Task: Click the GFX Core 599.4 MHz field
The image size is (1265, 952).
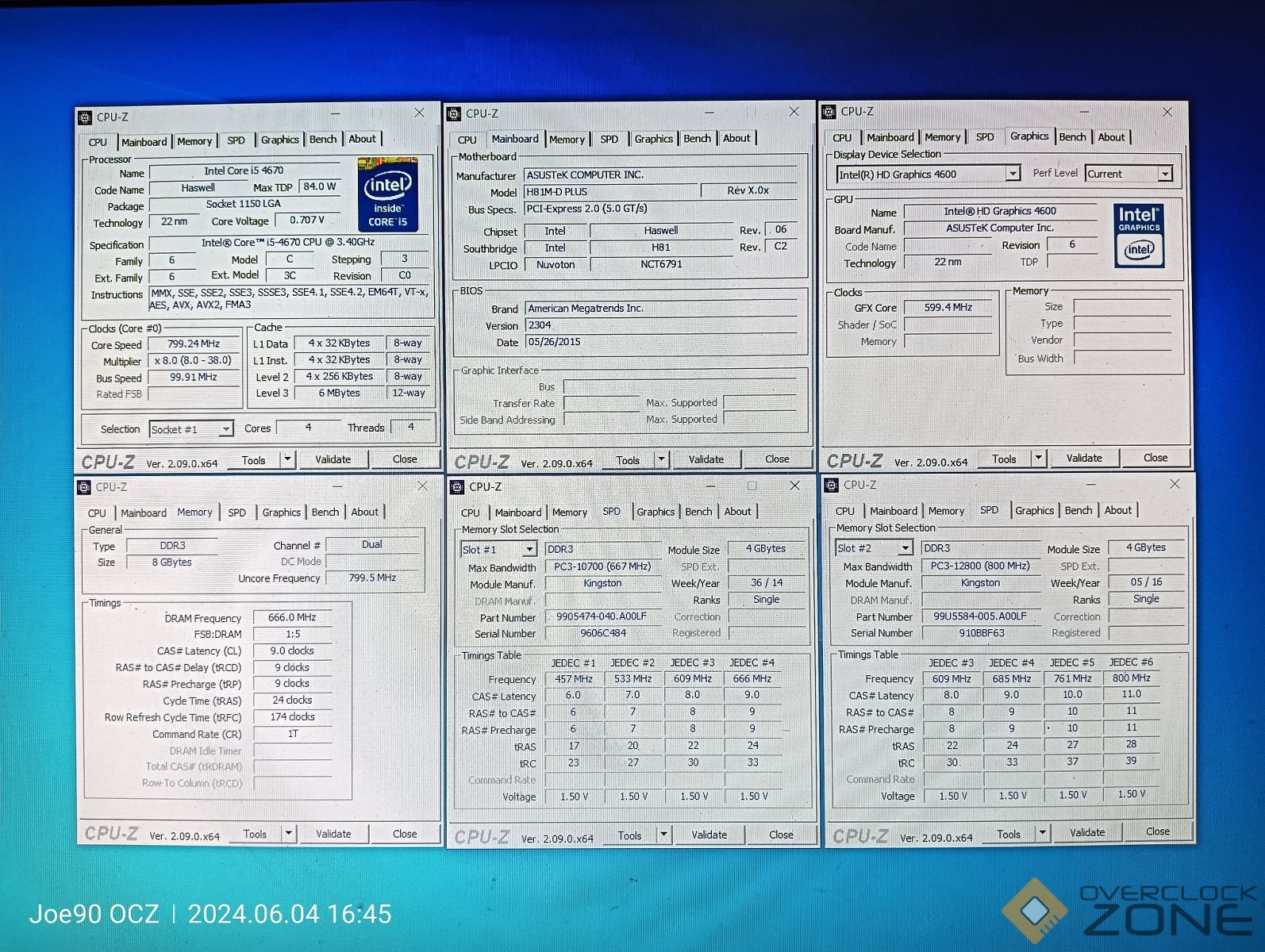Action: pyautogui.click(x=948, y=307)
